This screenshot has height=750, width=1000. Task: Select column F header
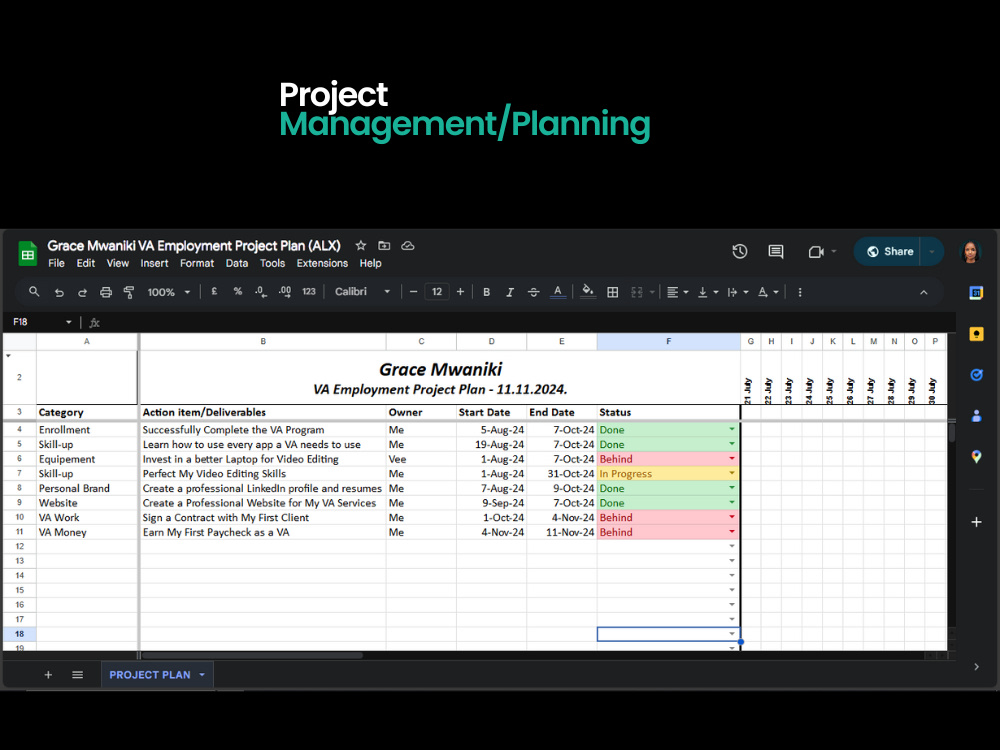tap(668, 341)
